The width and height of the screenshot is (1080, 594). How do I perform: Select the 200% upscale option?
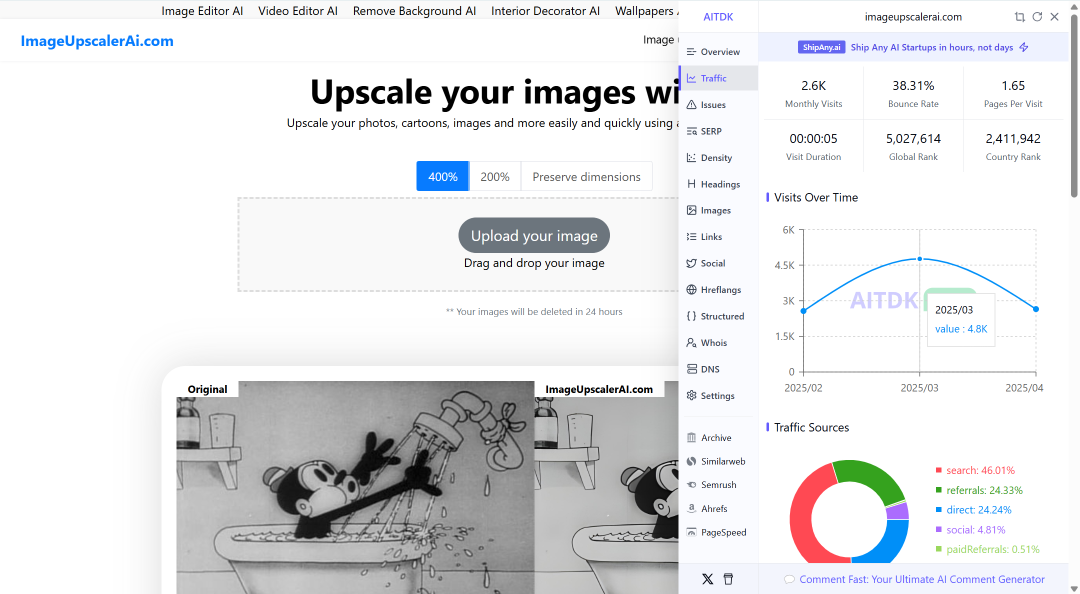pyautogui.click(x=495, y=176)
